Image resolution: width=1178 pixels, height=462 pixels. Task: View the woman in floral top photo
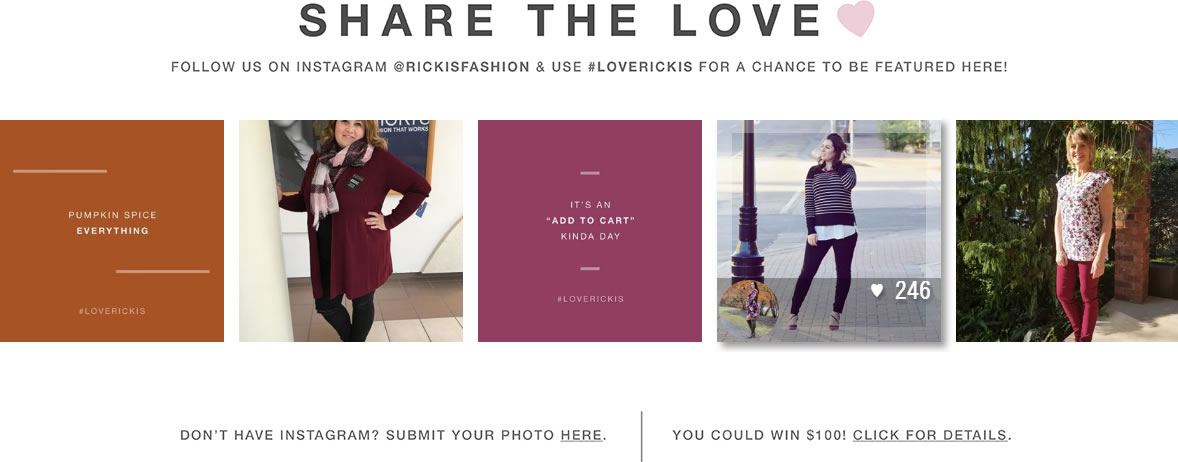coord(1054,231)
